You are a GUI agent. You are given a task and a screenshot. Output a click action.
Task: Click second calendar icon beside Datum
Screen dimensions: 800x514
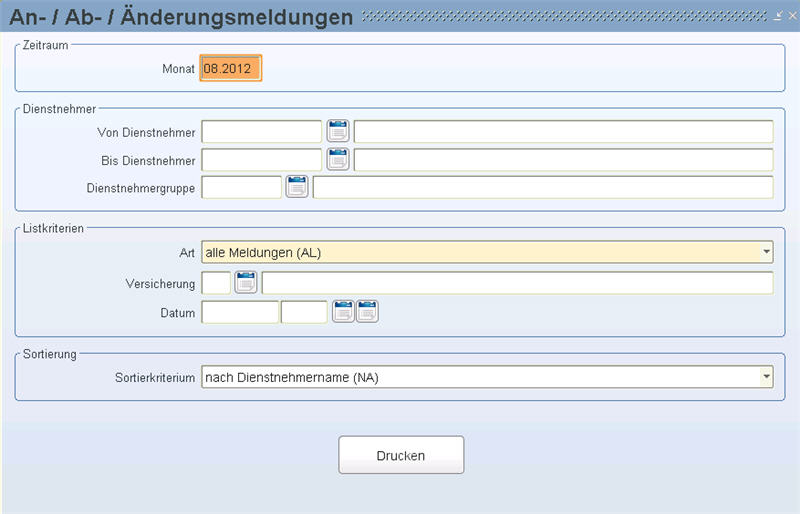367,311
